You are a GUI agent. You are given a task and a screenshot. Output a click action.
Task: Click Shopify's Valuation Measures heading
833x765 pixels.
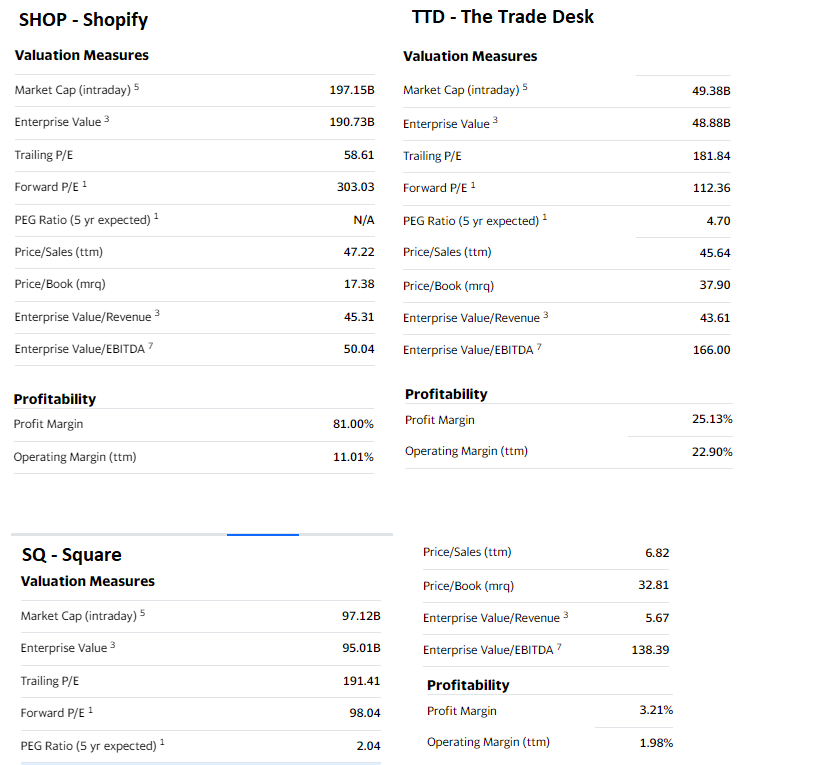[82, 55]
